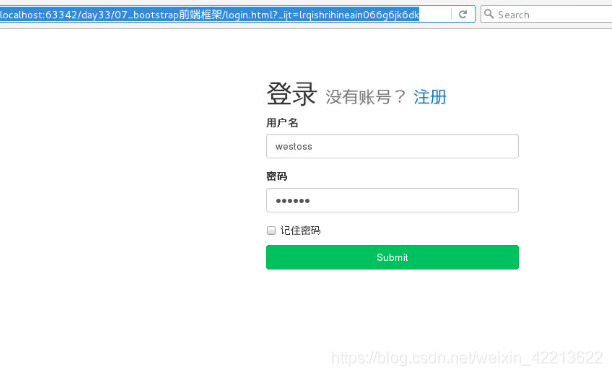The height and width of the screenshot is (376, 612).
Task: Click the 密码 password field
Action: coord(392,201)
